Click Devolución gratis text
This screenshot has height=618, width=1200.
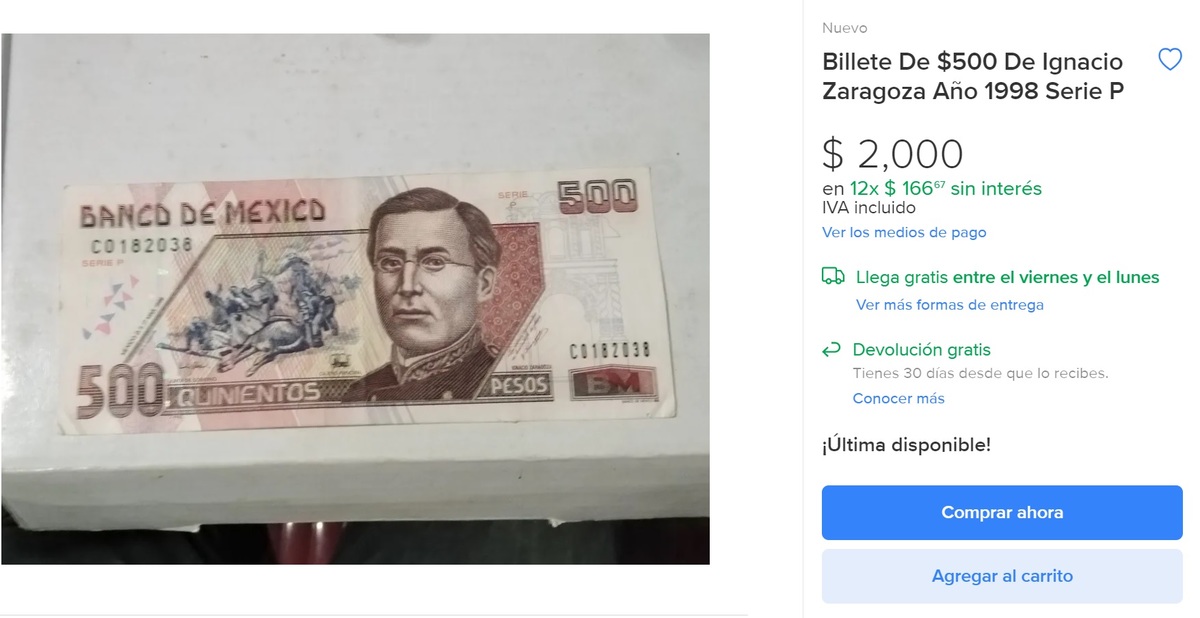(922, 350)
